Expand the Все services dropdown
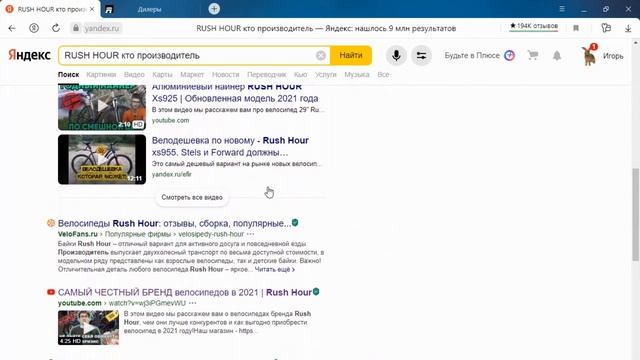640x360 pixels. (x=383, y=75)
